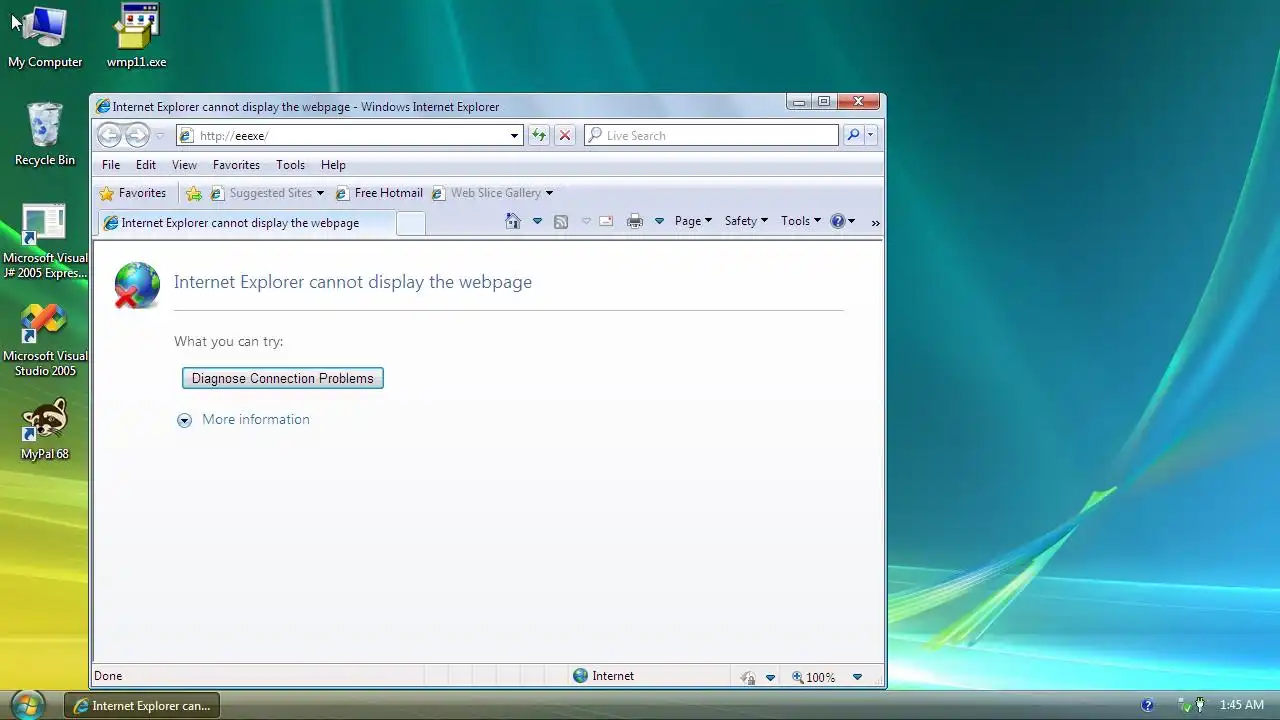Image resolution: width=1280 pixels, height=720 pixels.
Task: Select the Recycle Bin desktop icon
Action: coord(45,134)
